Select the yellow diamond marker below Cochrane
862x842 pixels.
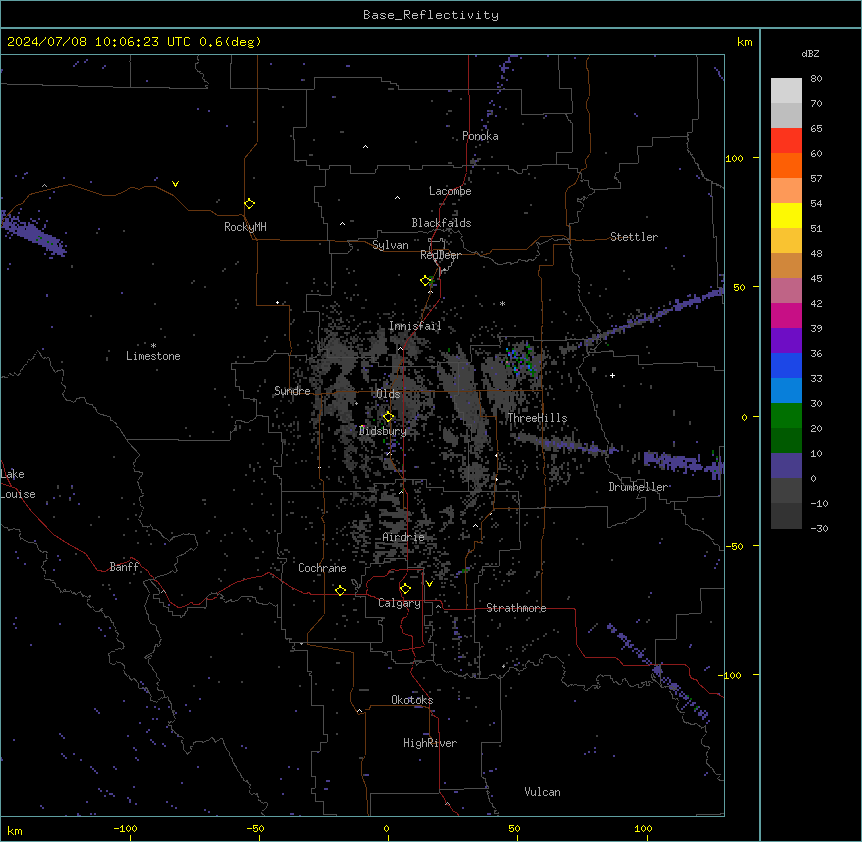(x=340, y=590)
